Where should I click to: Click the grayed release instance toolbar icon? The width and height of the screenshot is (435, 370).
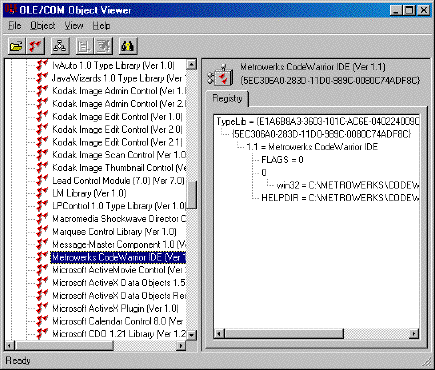(x=103, y=46)
